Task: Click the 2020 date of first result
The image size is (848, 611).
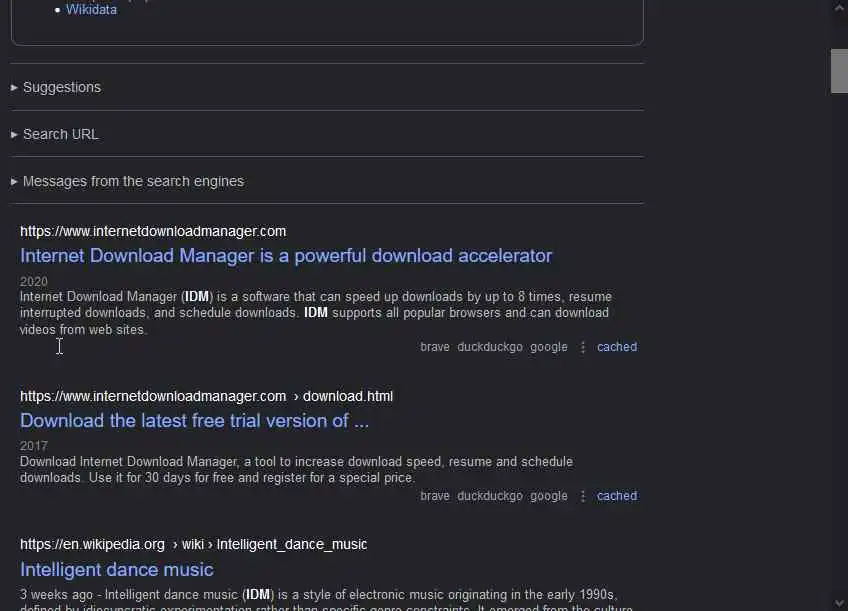Action: click(x=34, y=281)
